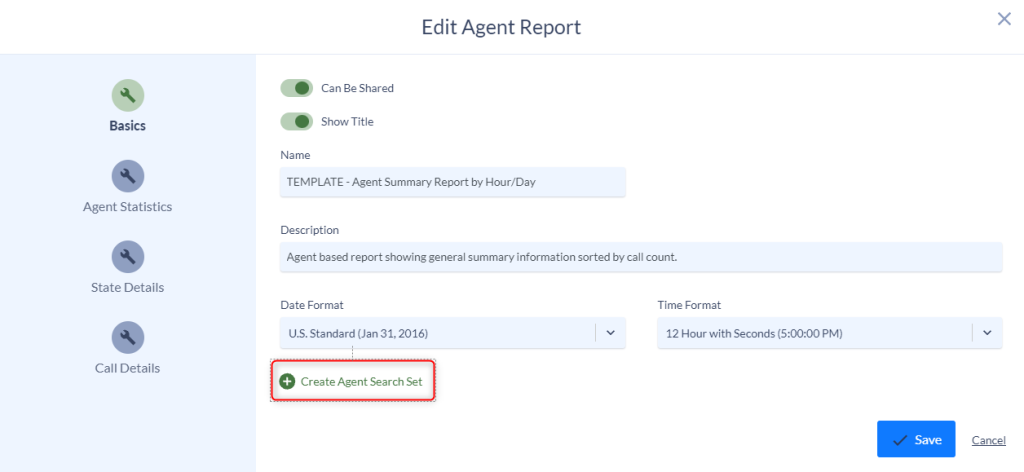Toggle the Can Be Shared switch

pos(296,87)
